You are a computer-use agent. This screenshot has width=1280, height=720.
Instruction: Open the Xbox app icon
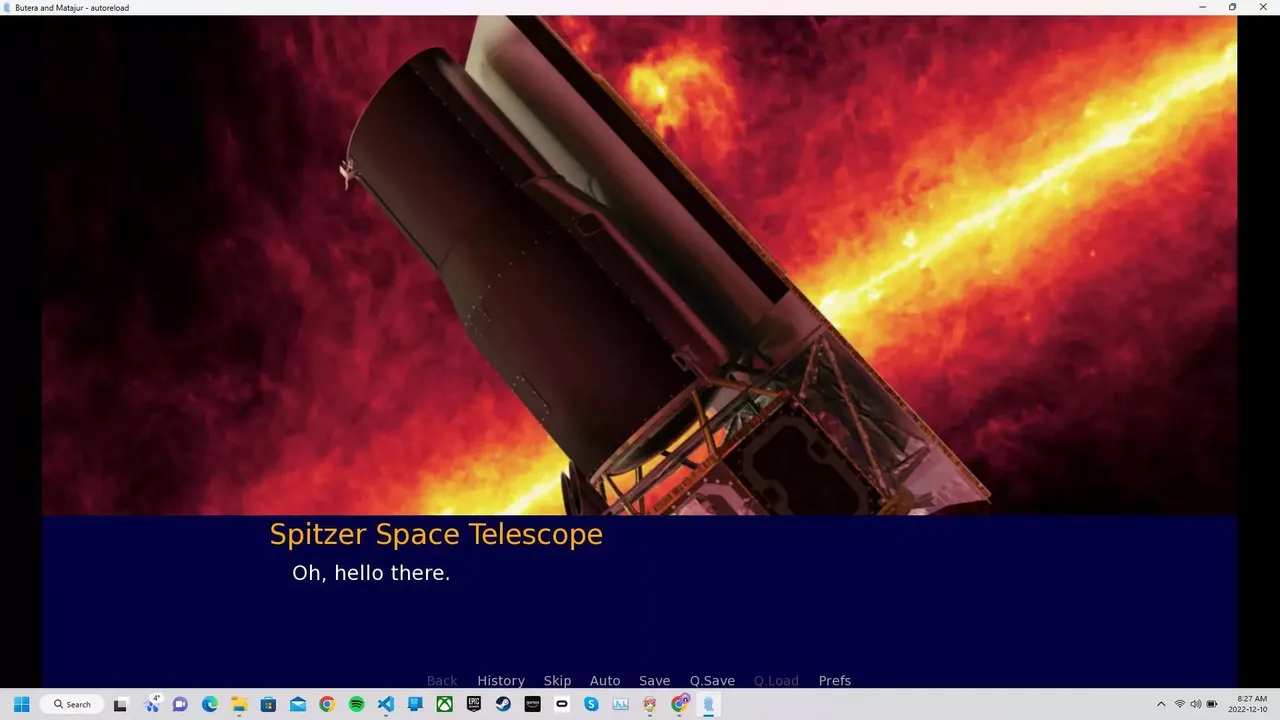click(444, 704)
